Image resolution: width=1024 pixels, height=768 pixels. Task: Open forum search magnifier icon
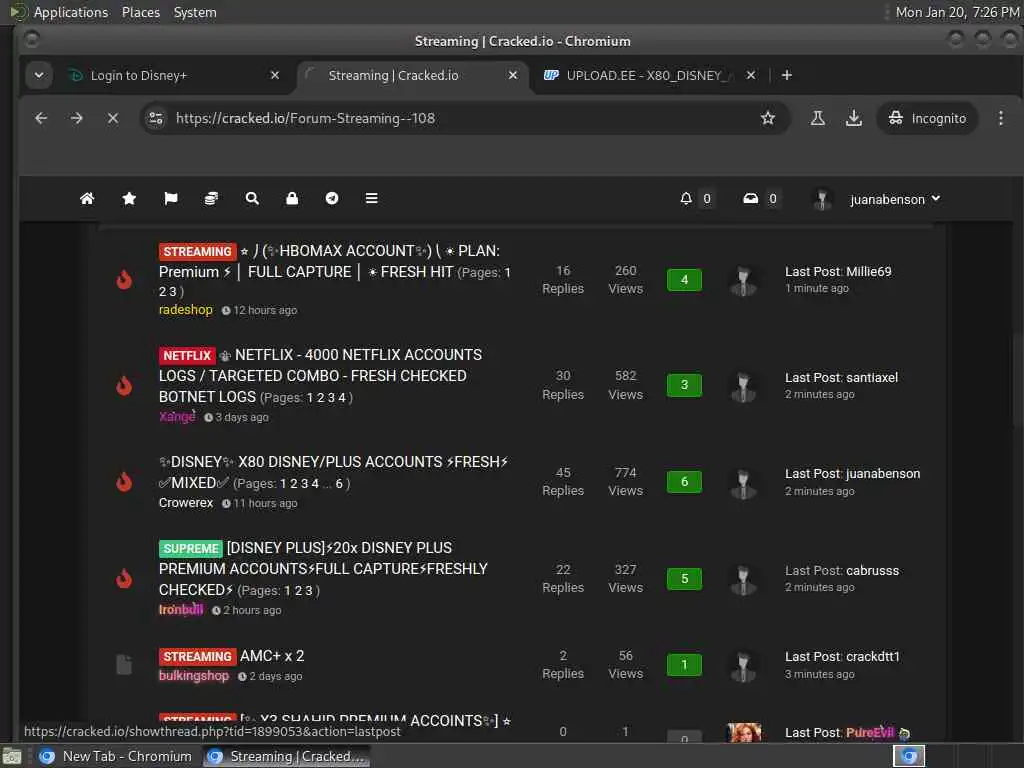pyautogui.click(x=252, y=199)
